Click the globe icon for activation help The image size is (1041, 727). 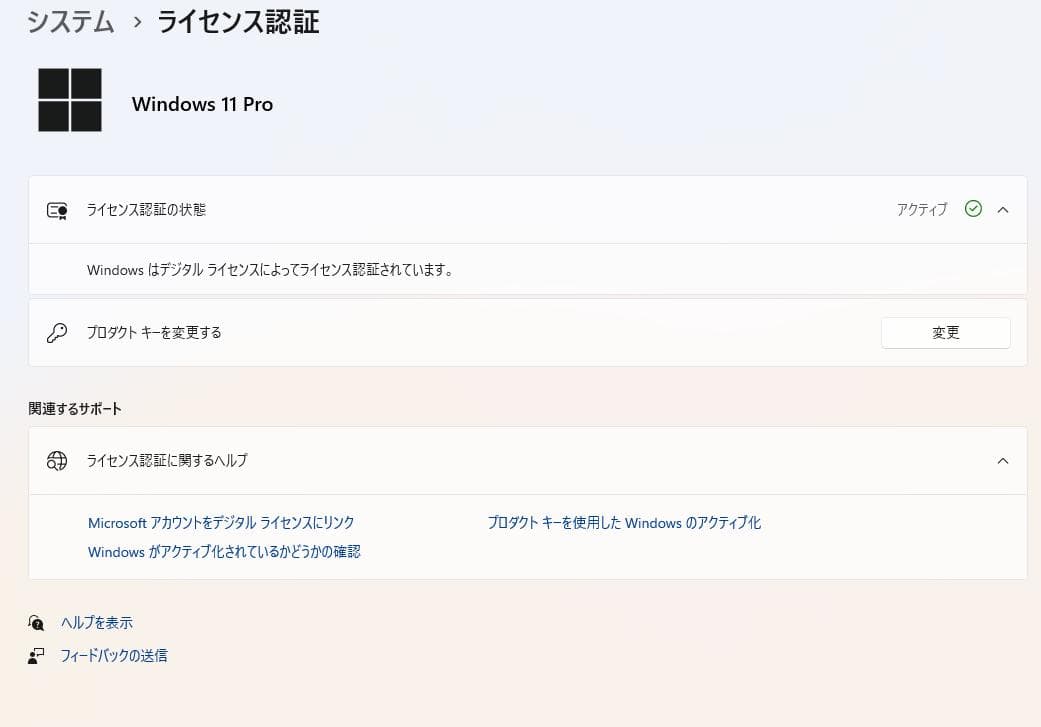click(x=57, y=461)
